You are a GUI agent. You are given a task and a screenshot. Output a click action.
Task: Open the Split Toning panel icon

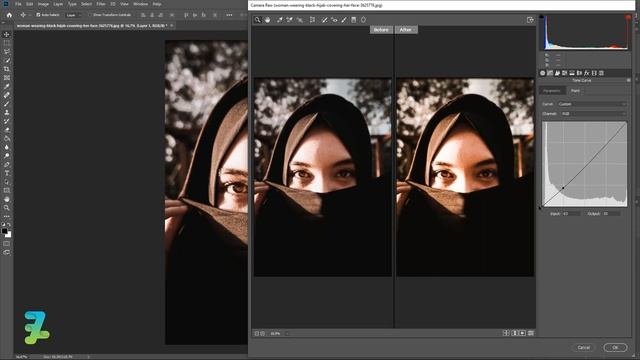(x=572, y=73)
